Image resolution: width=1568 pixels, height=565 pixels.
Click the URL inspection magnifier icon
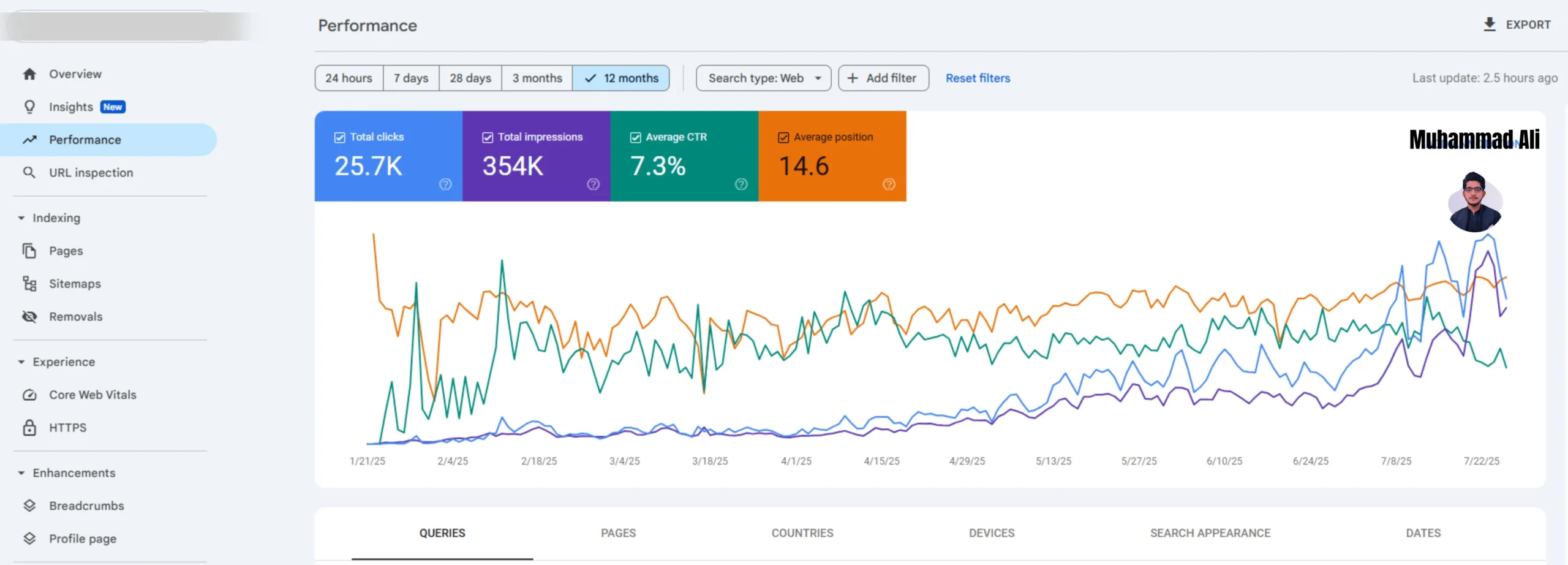pos(29,173)
